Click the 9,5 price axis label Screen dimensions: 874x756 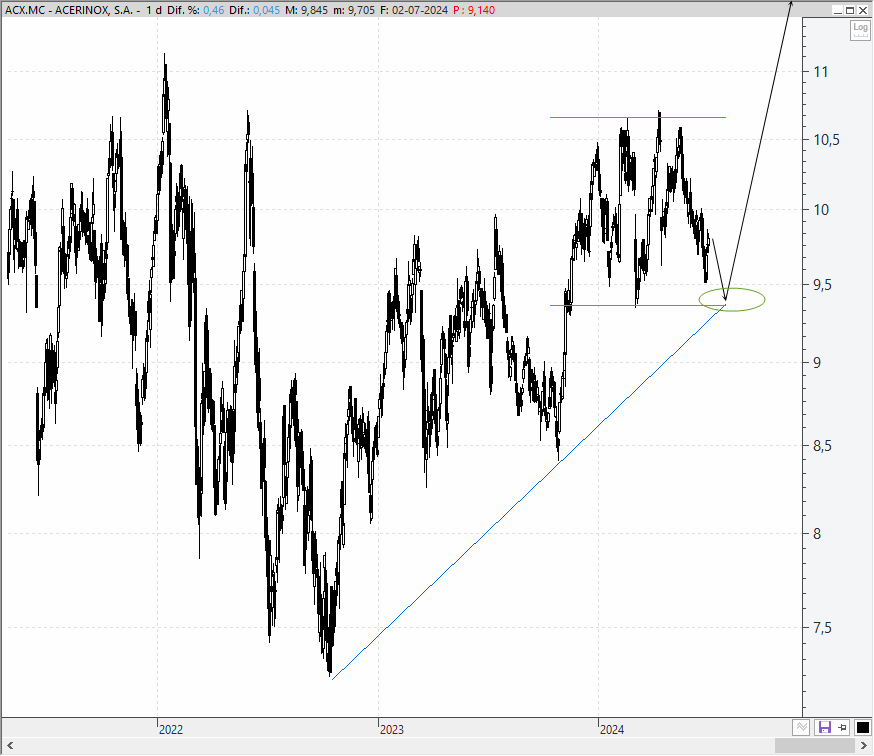(x=822, y=285)
